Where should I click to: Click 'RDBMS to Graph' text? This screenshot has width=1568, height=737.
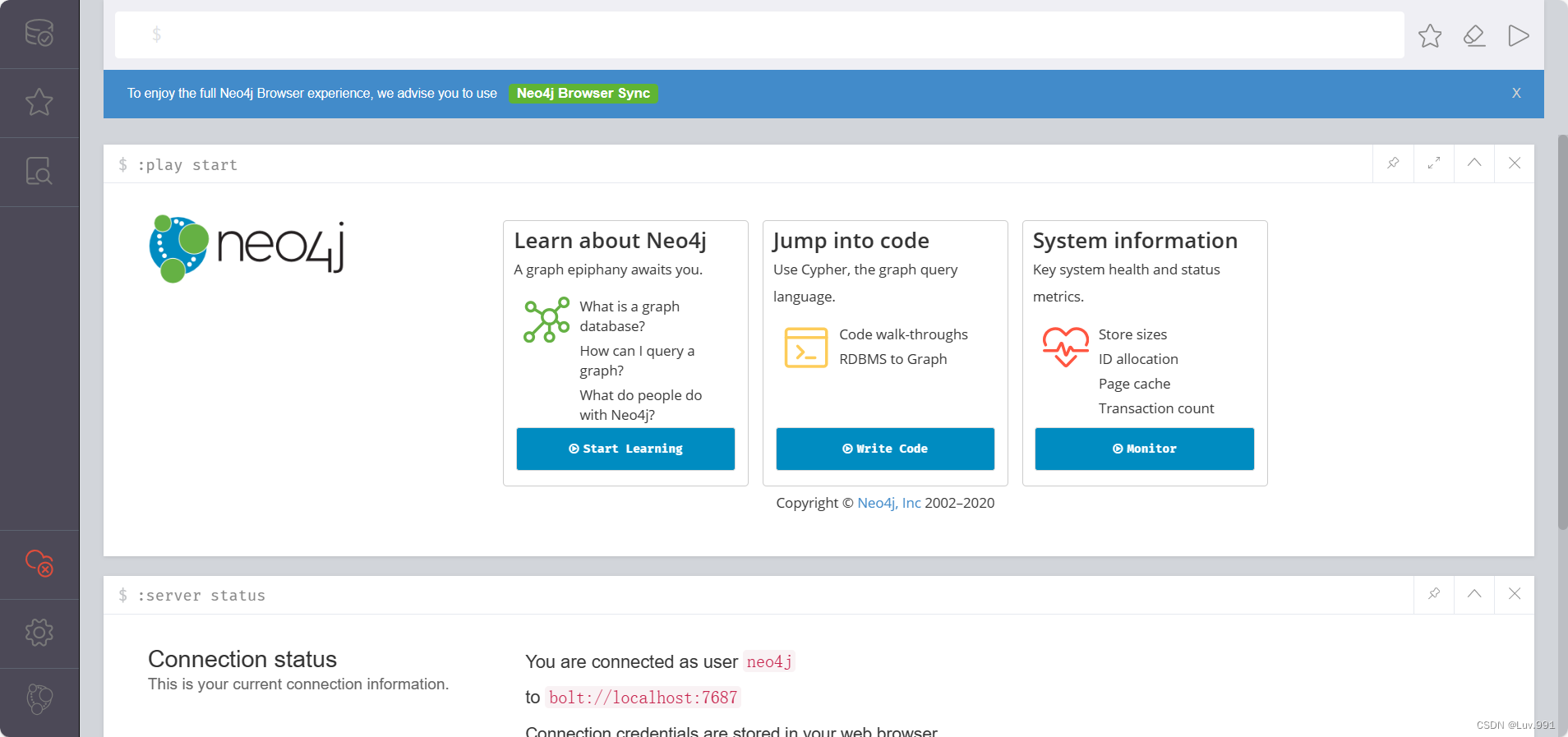click(893, 359)
